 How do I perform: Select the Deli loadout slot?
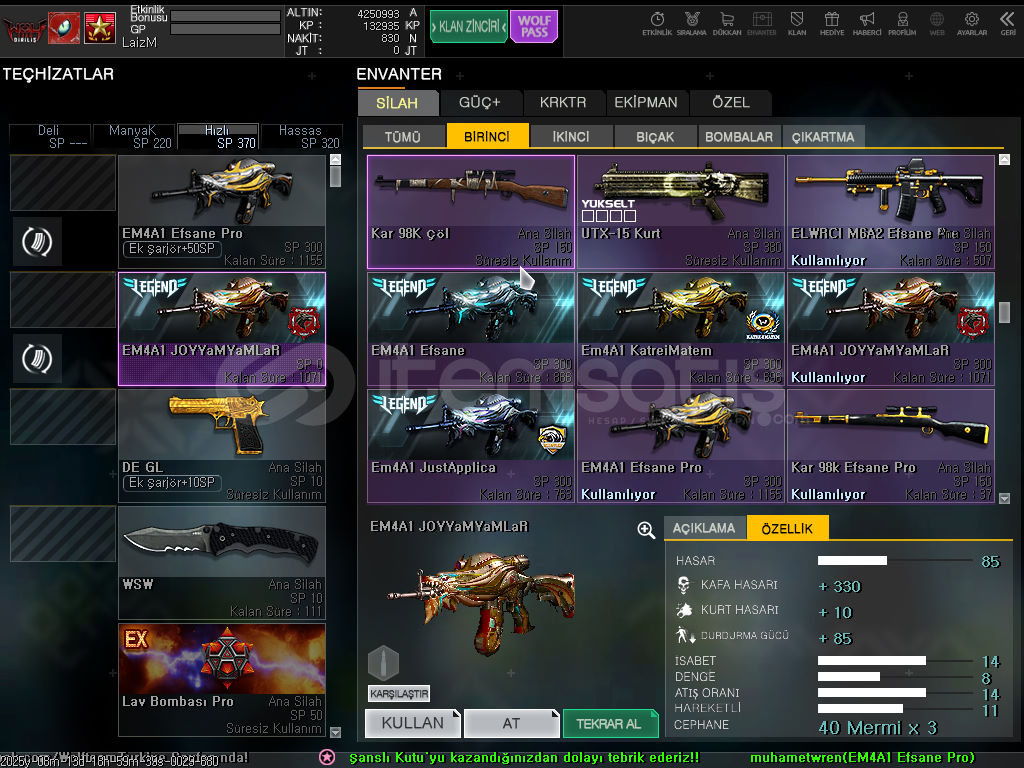pos(50,136)
